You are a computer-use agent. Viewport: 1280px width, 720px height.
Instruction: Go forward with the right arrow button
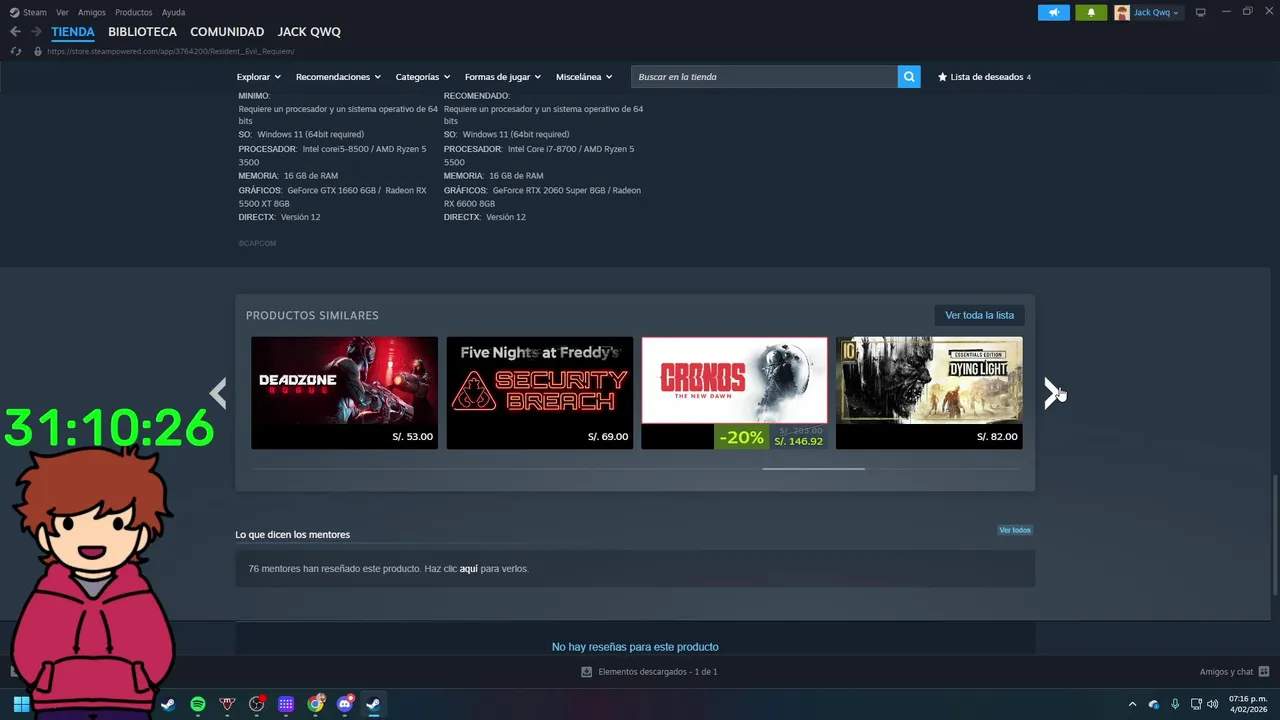coord(36,32)
